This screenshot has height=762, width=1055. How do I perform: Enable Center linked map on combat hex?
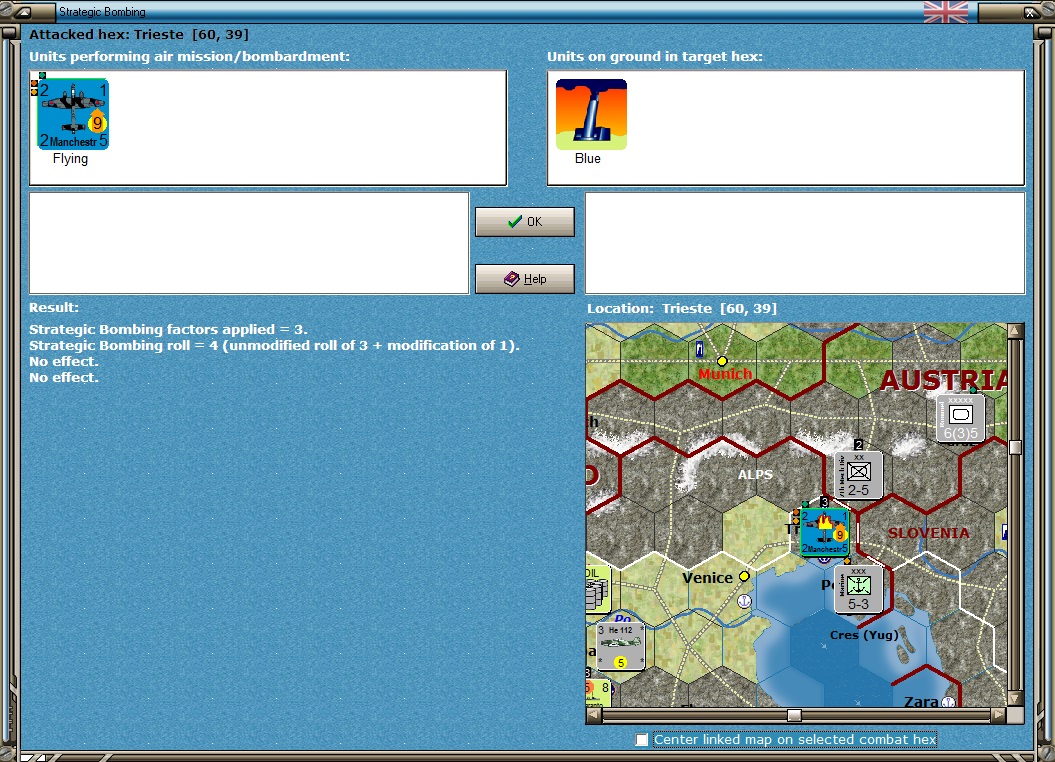click(x=642, y=740)
